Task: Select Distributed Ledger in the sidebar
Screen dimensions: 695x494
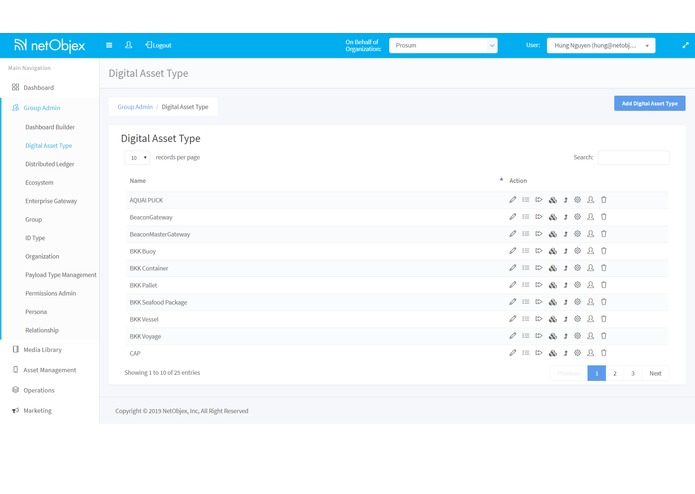Action: 50,164
